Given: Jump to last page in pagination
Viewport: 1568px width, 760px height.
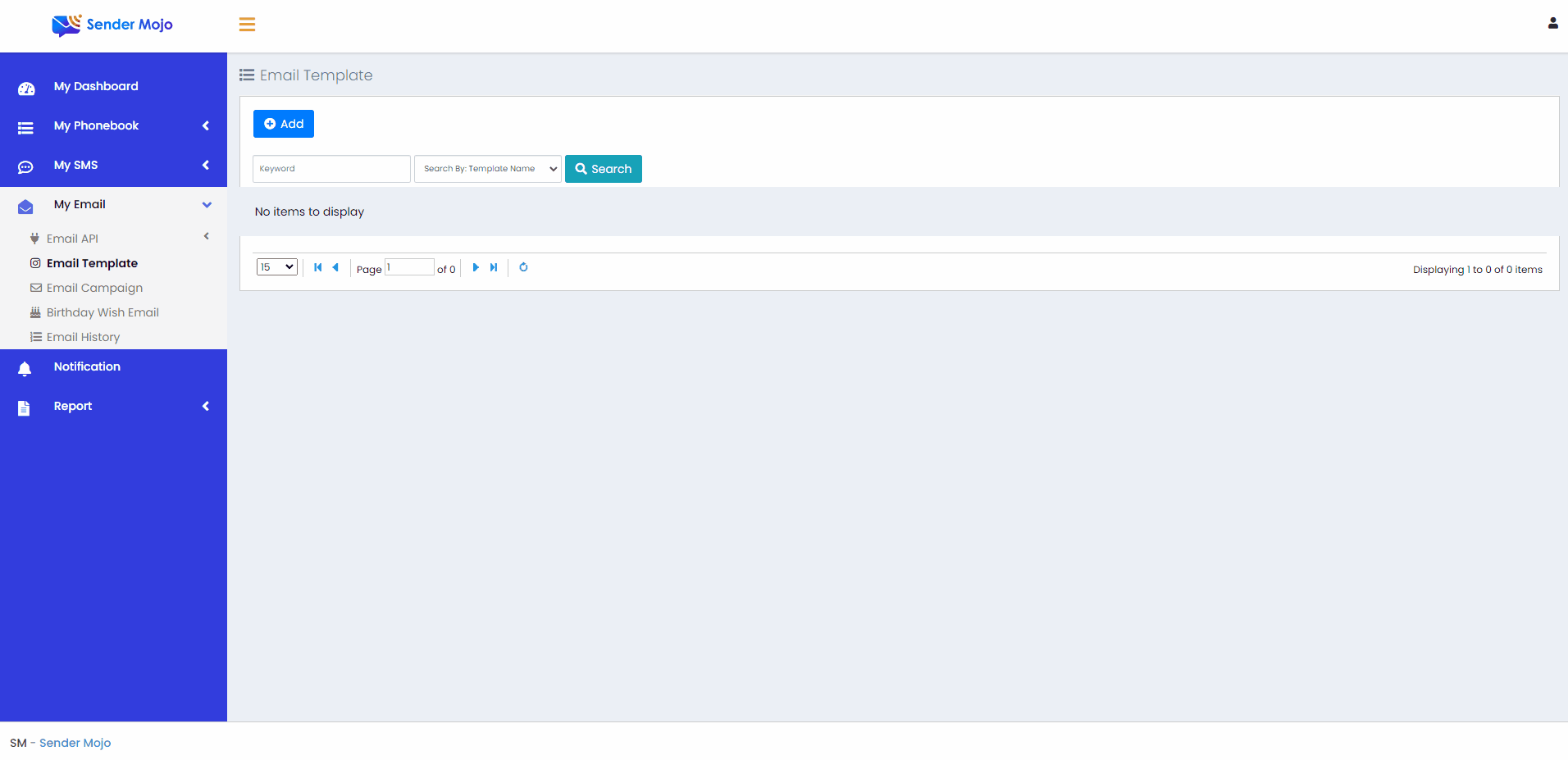Looking at the screenshot, I should 494,267.
